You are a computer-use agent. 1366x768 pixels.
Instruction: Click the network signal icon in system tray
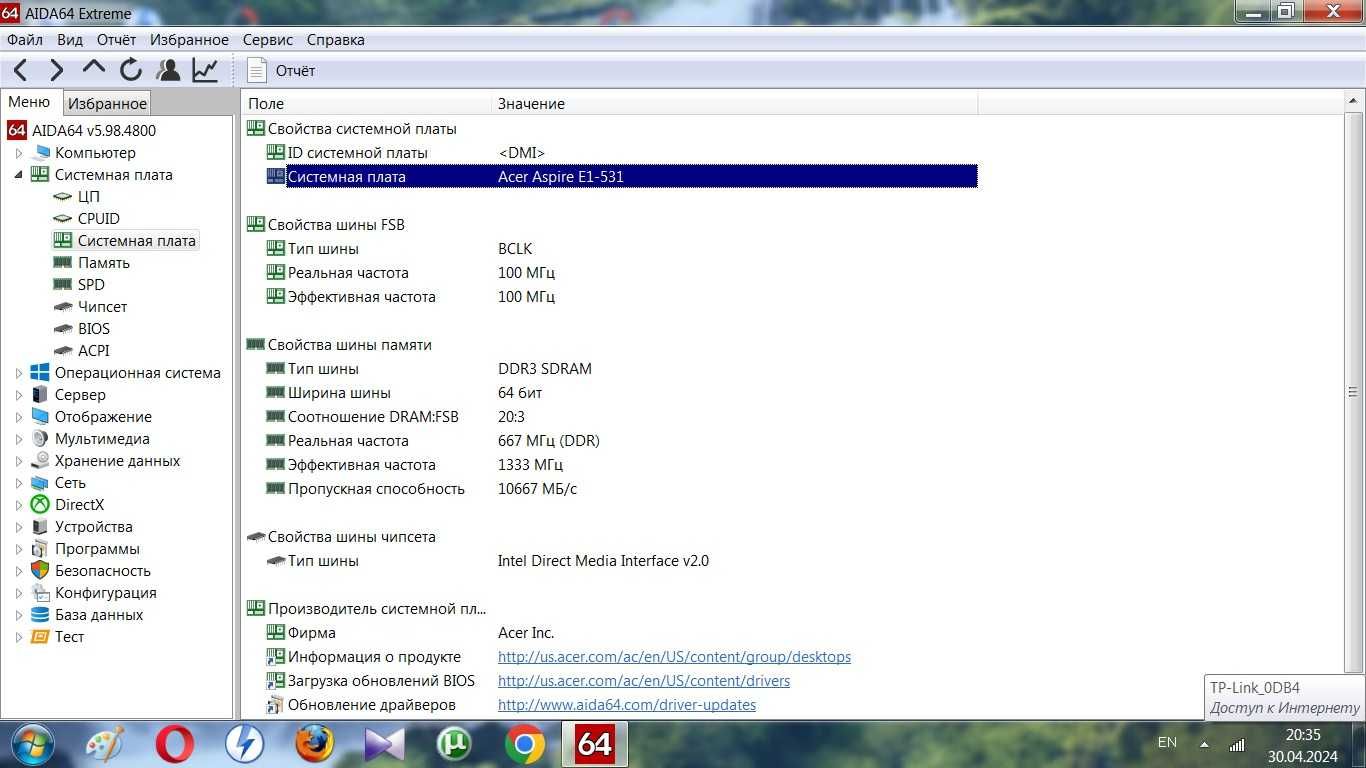(x=1237, y=744)
